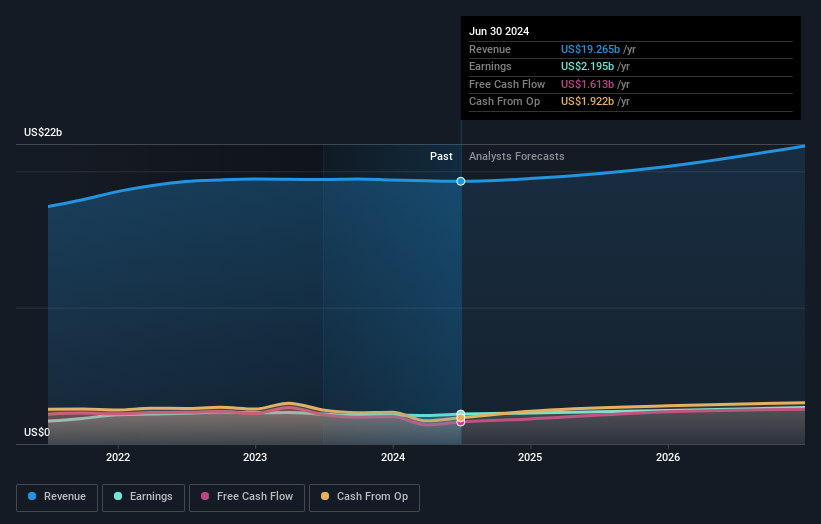This screenshot has height=524, width=821.
Task: Toggle the Free Cash Flow legend button
Action: [247, 497]
